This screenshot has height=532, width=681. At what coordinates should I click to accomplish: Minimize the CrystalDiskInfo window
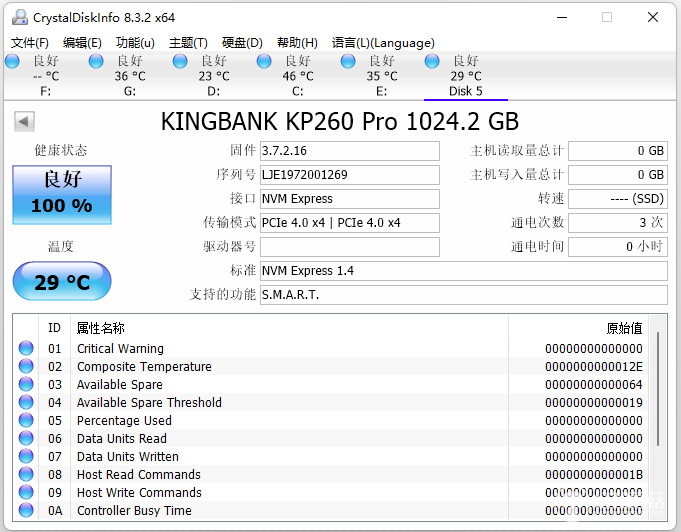coord(562,17)
